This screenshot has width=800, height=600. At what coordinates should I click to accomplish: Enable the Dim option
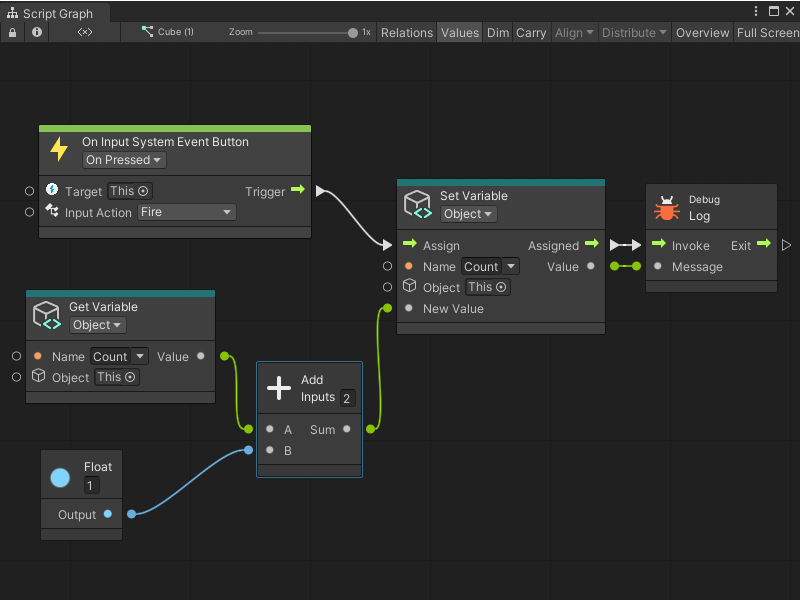tap(497, 32)
